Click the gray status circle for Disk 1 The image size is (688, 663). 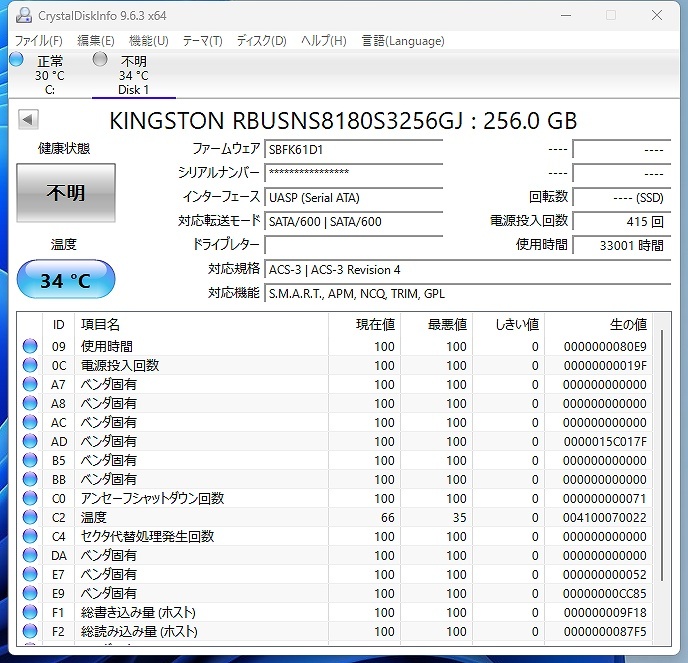click(100, 59)
